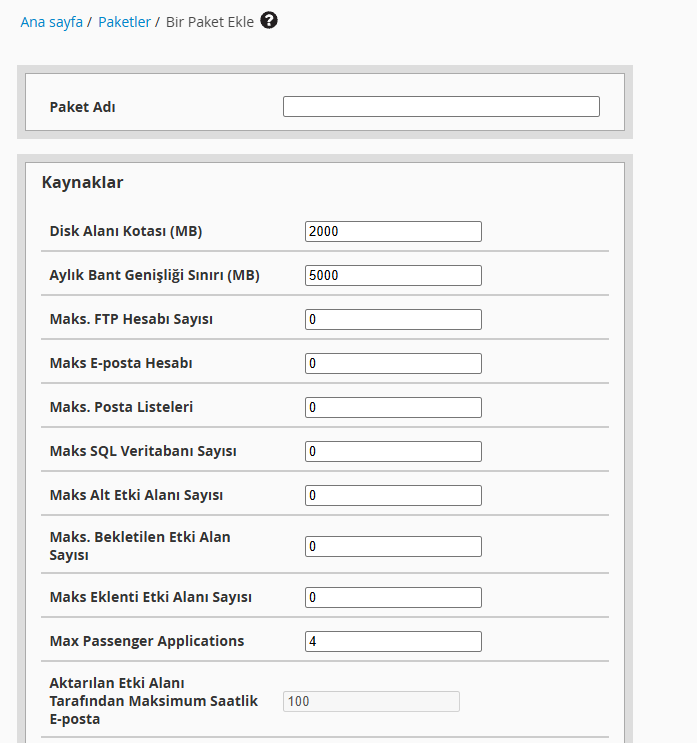Click the Paket Adı text field
This screenshot has height=743, width=697.
coord(441,107)
